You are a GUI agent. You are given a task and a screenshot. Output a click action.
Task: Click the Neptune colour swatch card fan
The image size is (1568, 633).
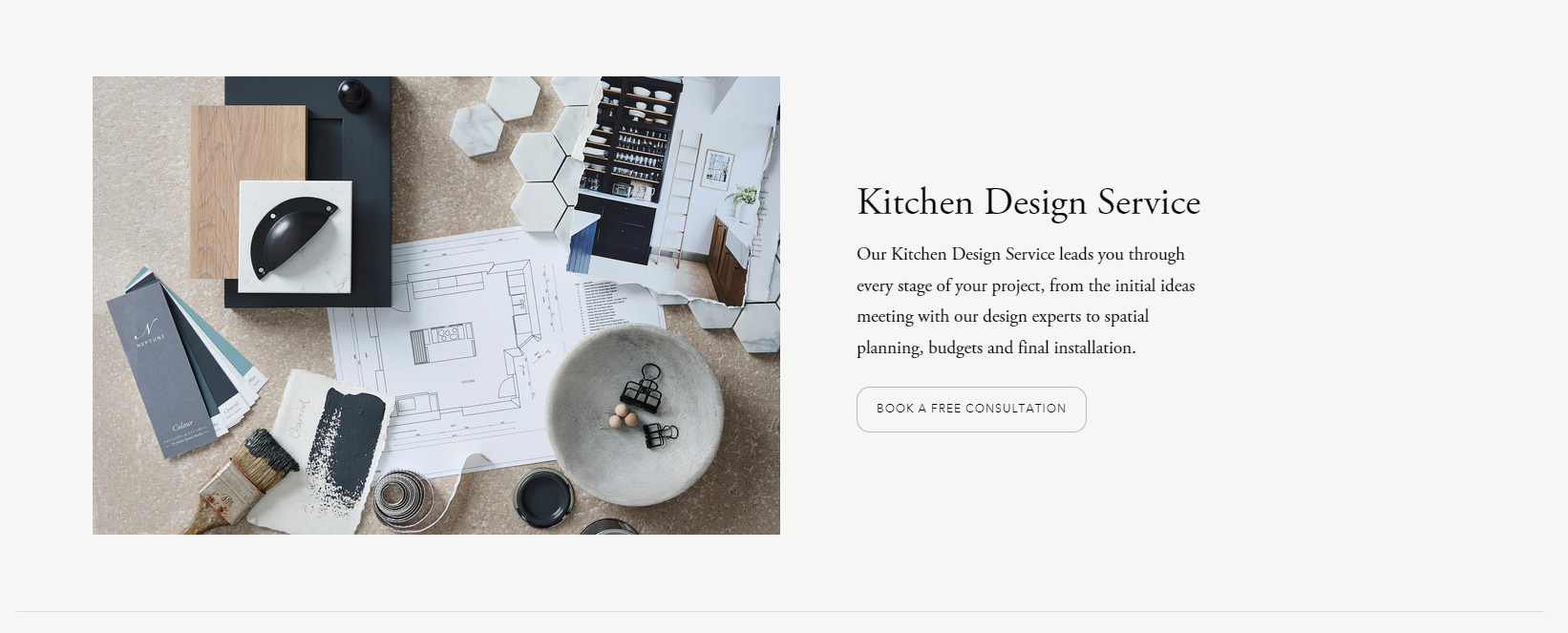point(181,363)
